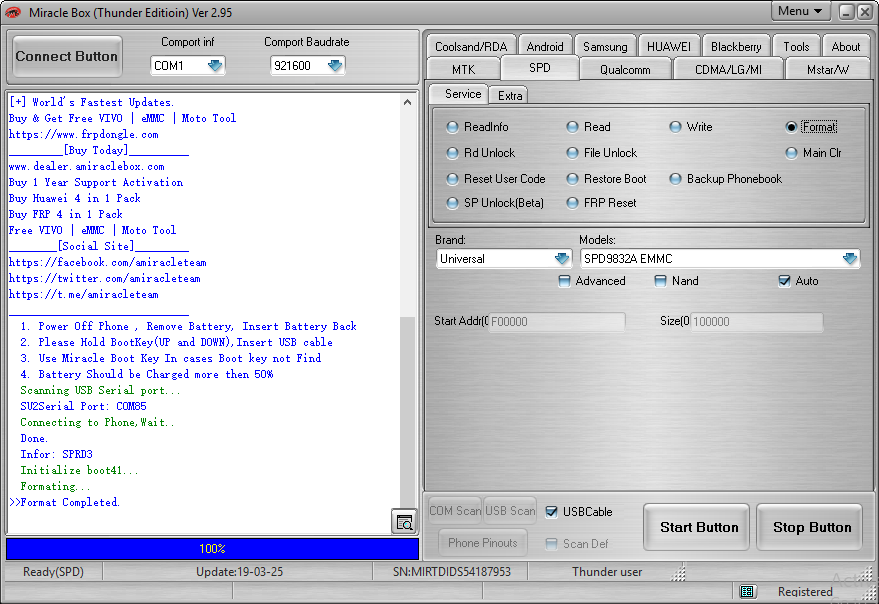Click the https://twitter.com/amiracleteam log line
This screenshot has height=604, width=879.
104,279
